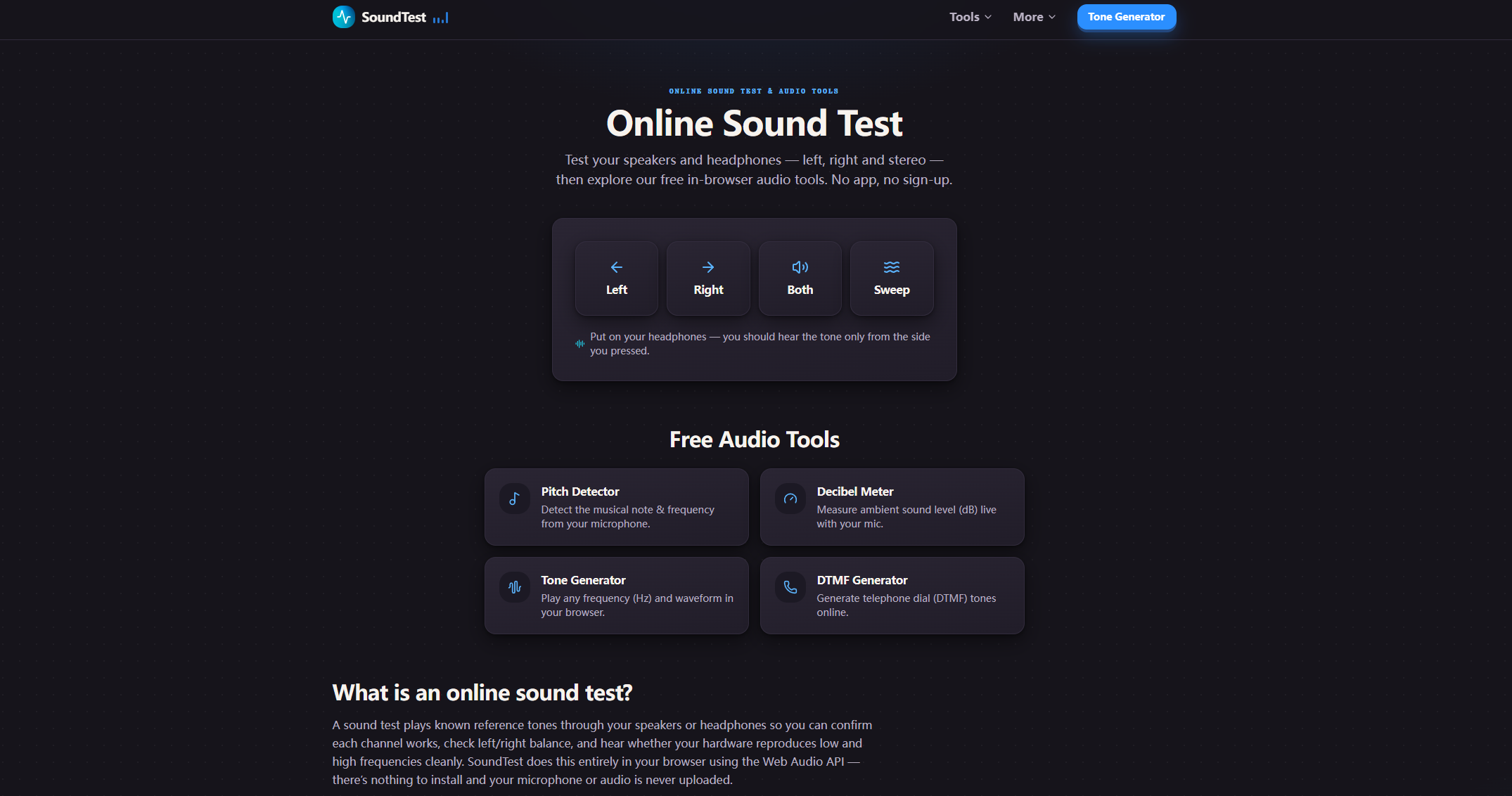
Task: Click the wave lines icon in the Sweep card
Action: [x=892, y=267]
